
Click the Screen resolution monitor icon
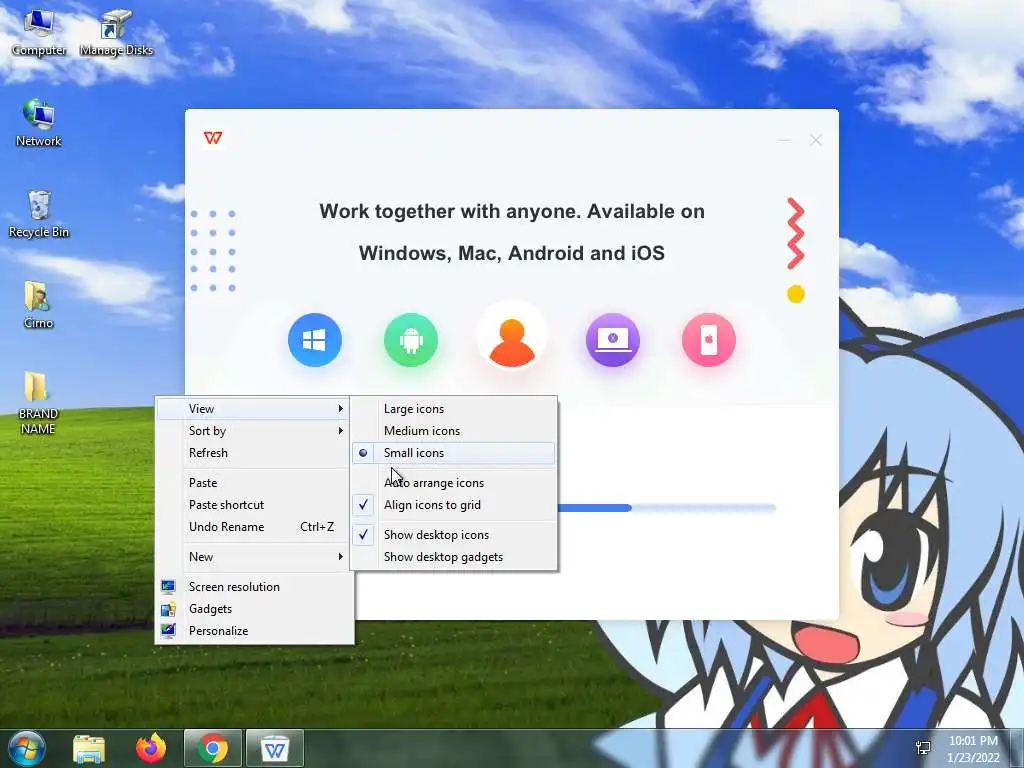[168, 586]
